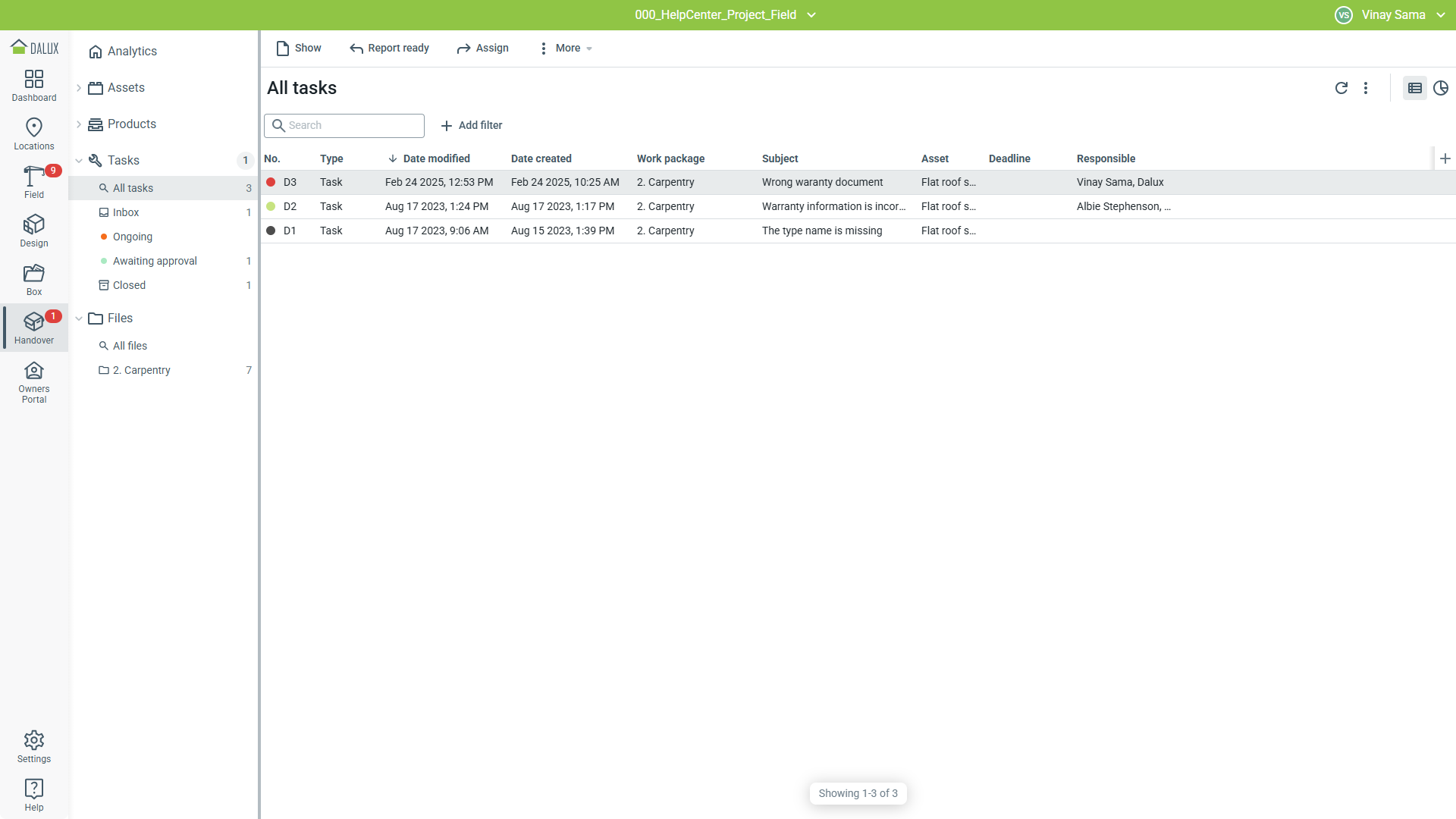Image resolution: width=1456 pixels, height=819 pixels.
Task: Open the Dashboard module icon
Action: (x=34, y=80)
